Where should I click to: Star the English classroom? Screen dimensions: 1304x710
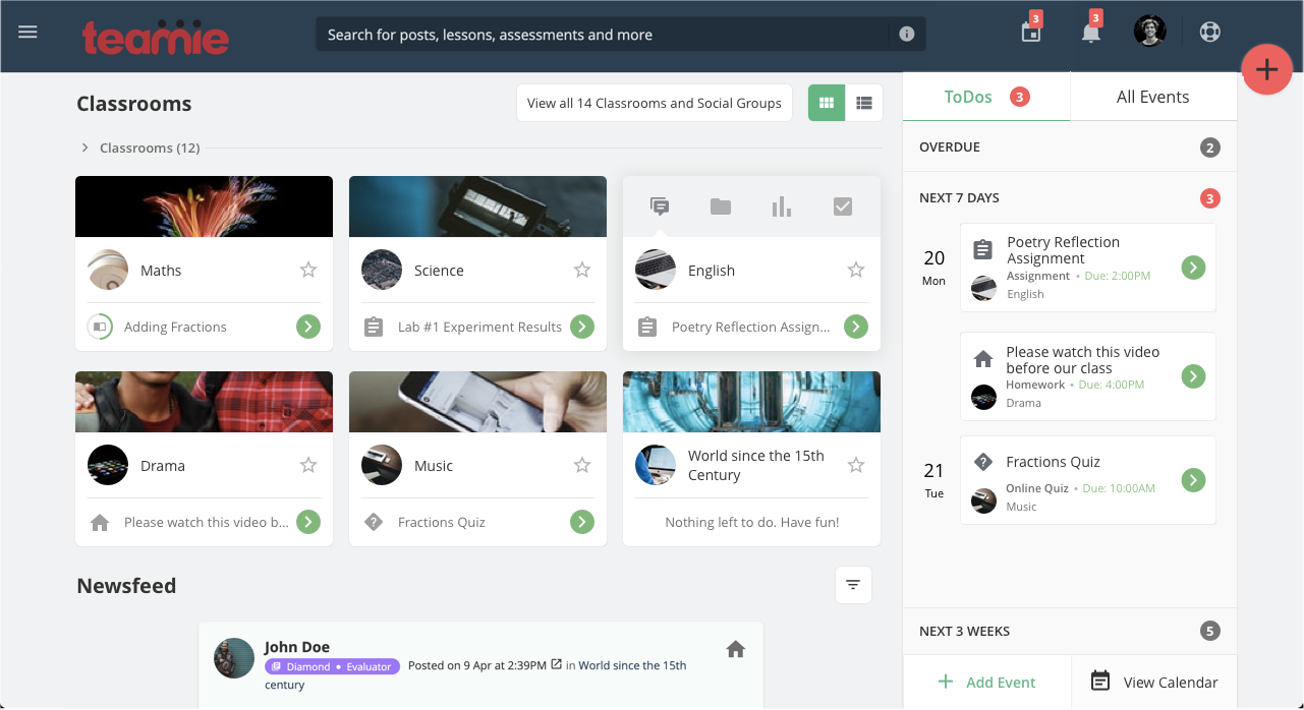tap(856, 270)
